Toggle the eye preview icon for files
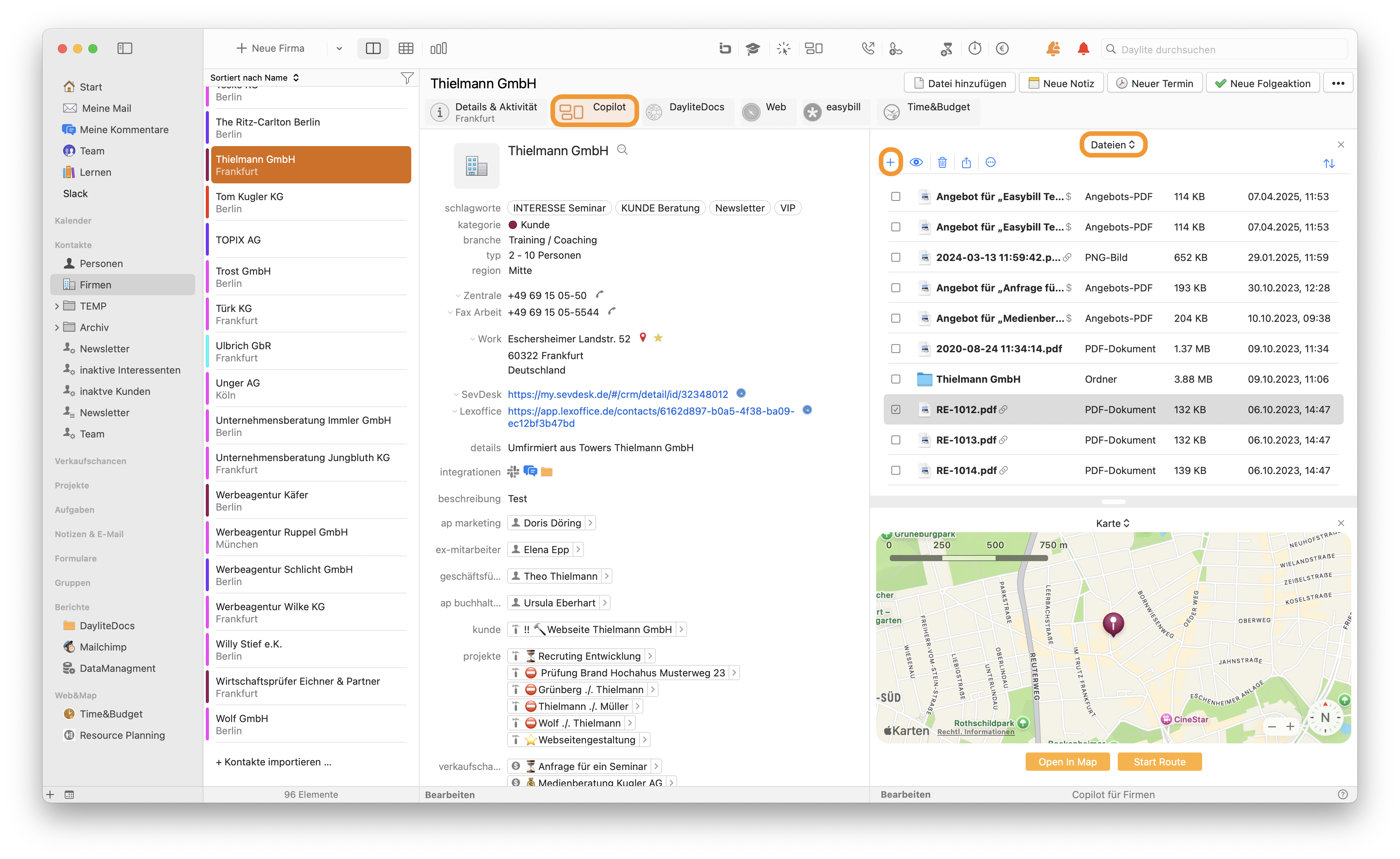Screen dimensions: 1400x859 tap(916, 162)
